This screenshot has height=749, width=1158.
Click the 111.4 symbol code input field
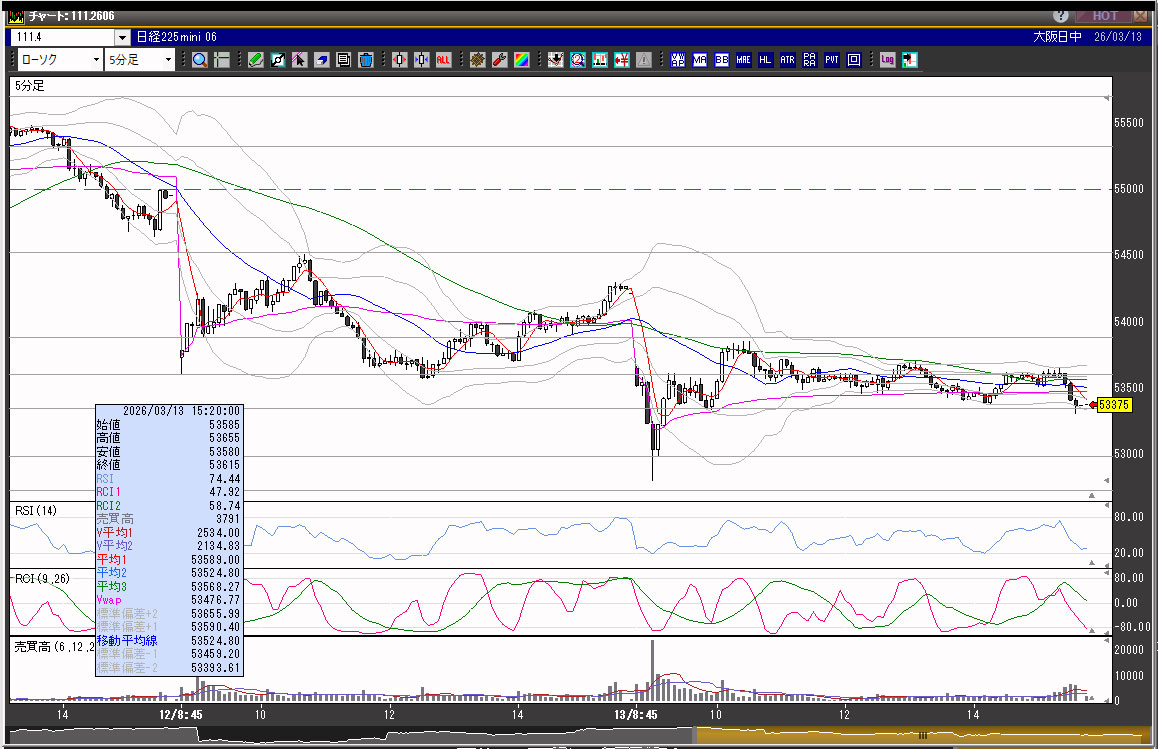pos(60,37)
